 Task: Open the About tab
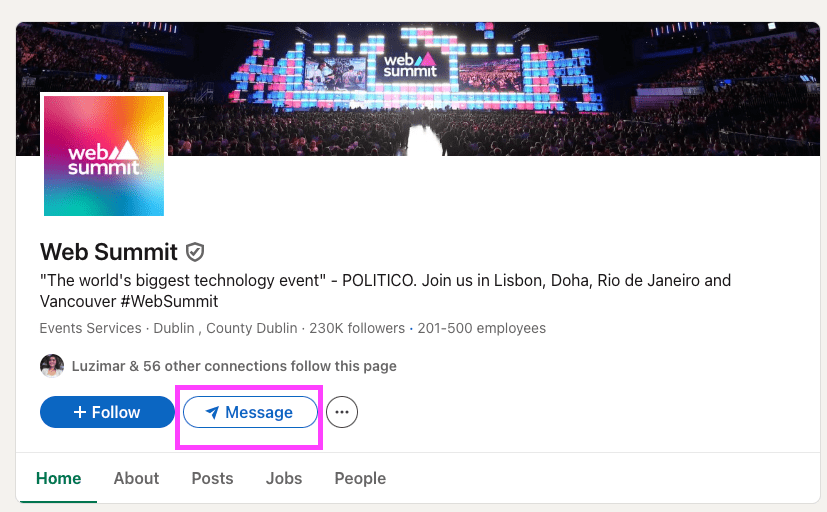[136, 478]
